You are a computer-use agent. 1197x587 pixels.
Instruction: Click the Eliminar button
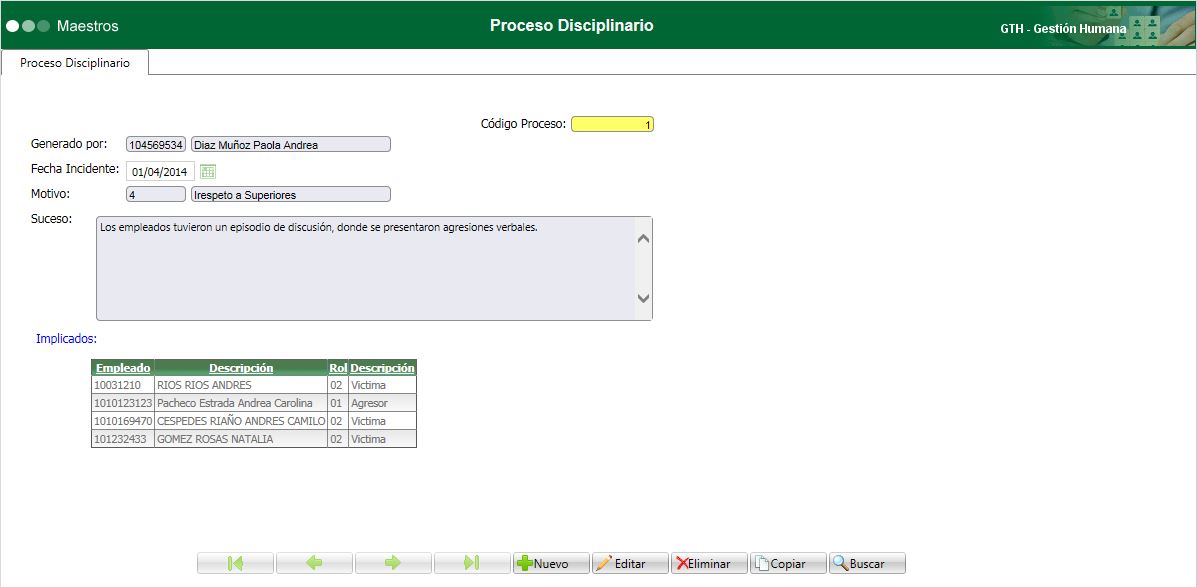coord(709,563)
